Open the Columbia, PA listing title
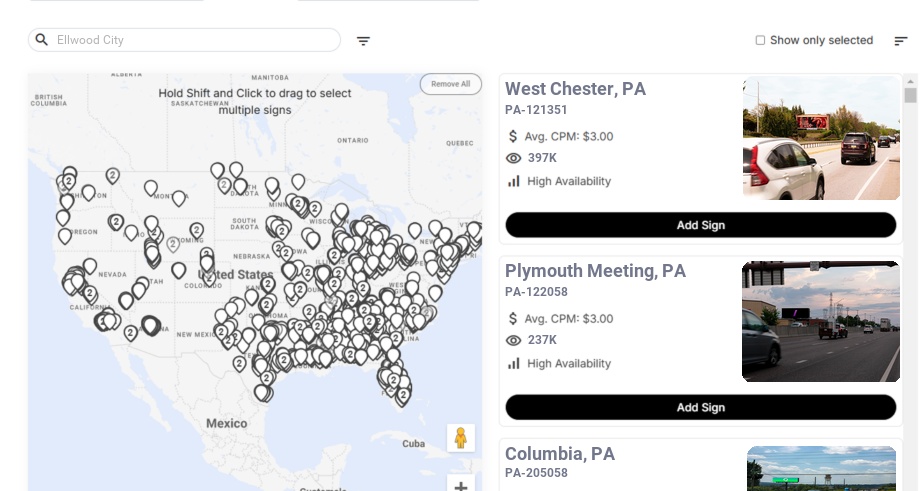 560,454
